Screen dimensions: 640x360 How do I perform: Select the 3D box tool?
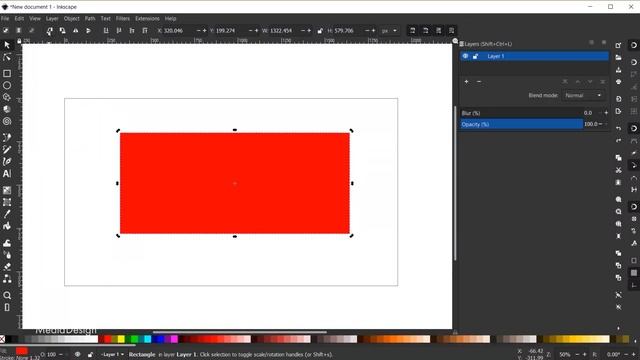tap(7, 109)
